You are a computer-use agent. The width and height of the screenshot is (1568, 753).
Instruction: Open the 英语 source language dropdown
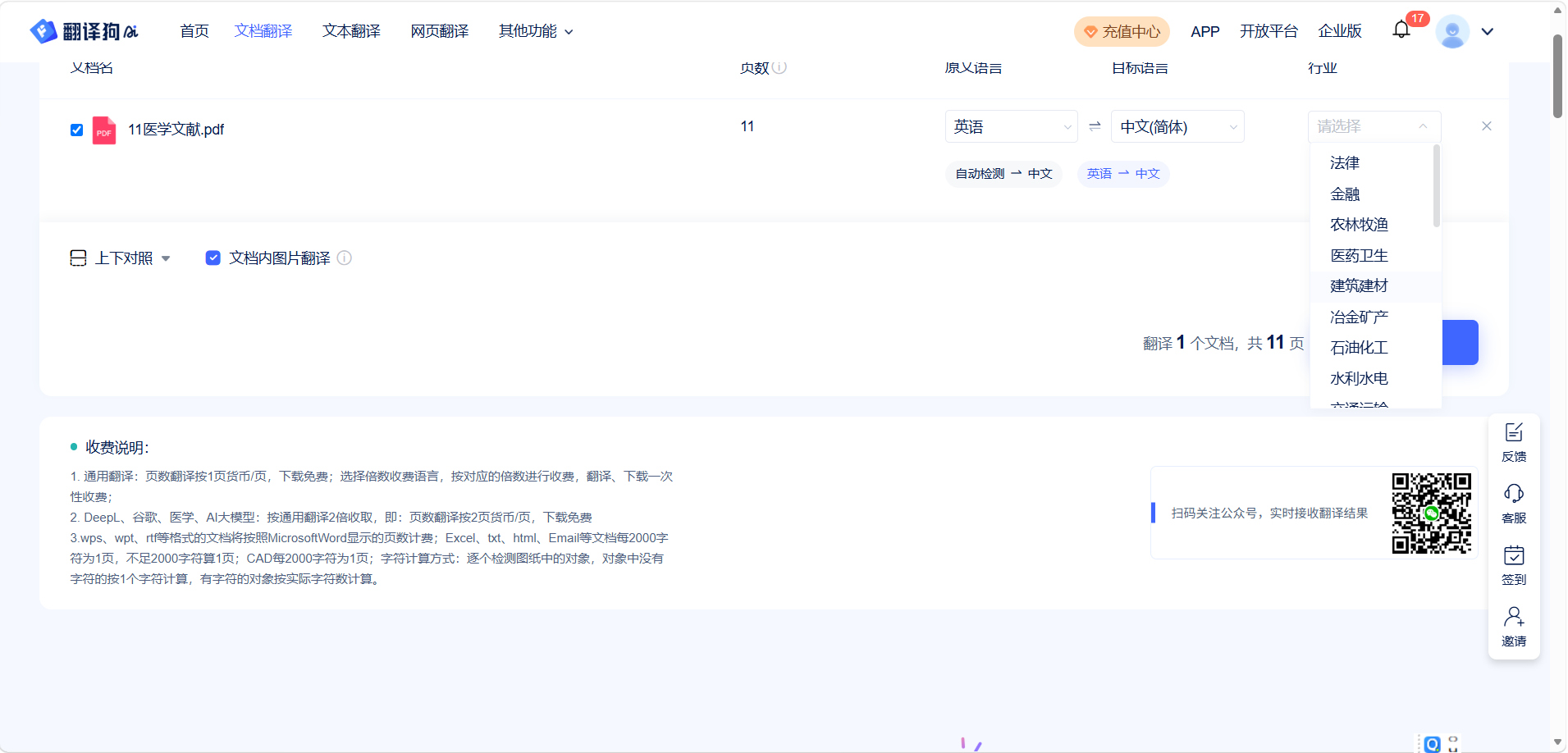1012,126
